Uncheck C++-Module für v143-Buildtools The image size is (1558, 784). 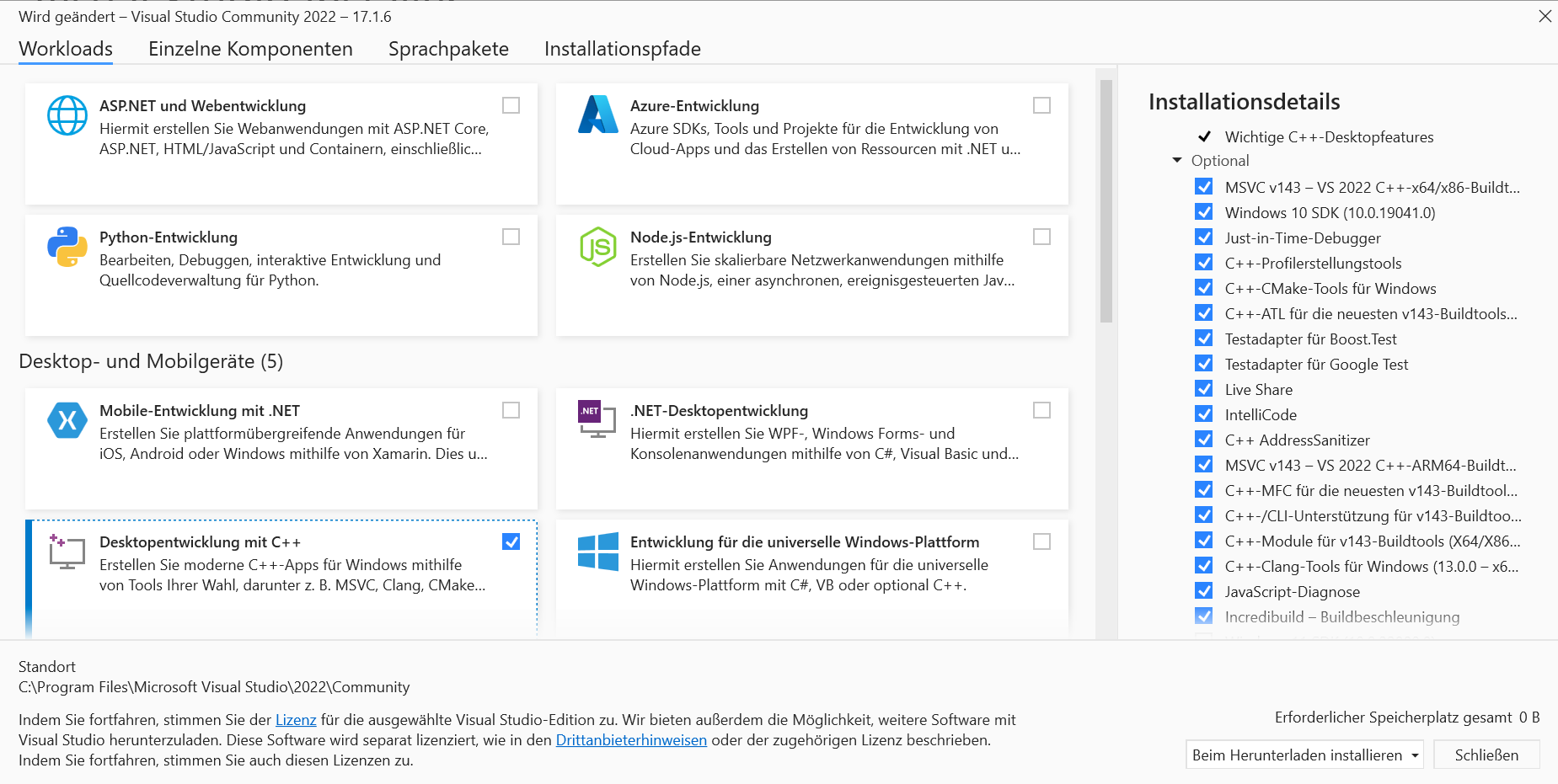pos(1204,541)
